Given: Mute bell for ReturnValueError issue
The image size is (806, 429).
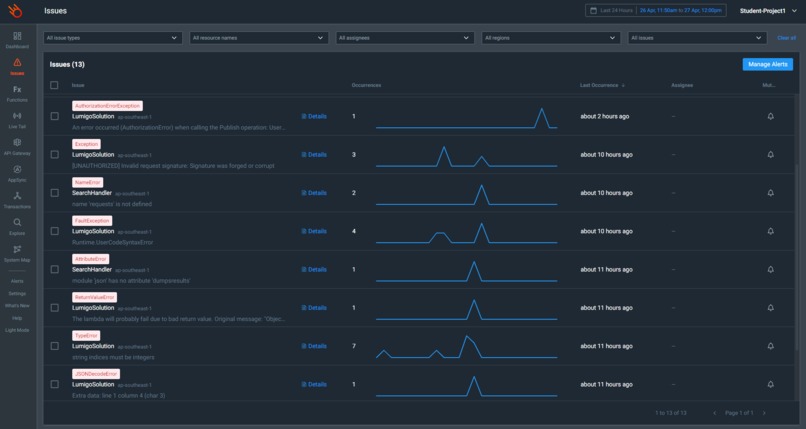Looking at the screenshot, I should [771, 308].
